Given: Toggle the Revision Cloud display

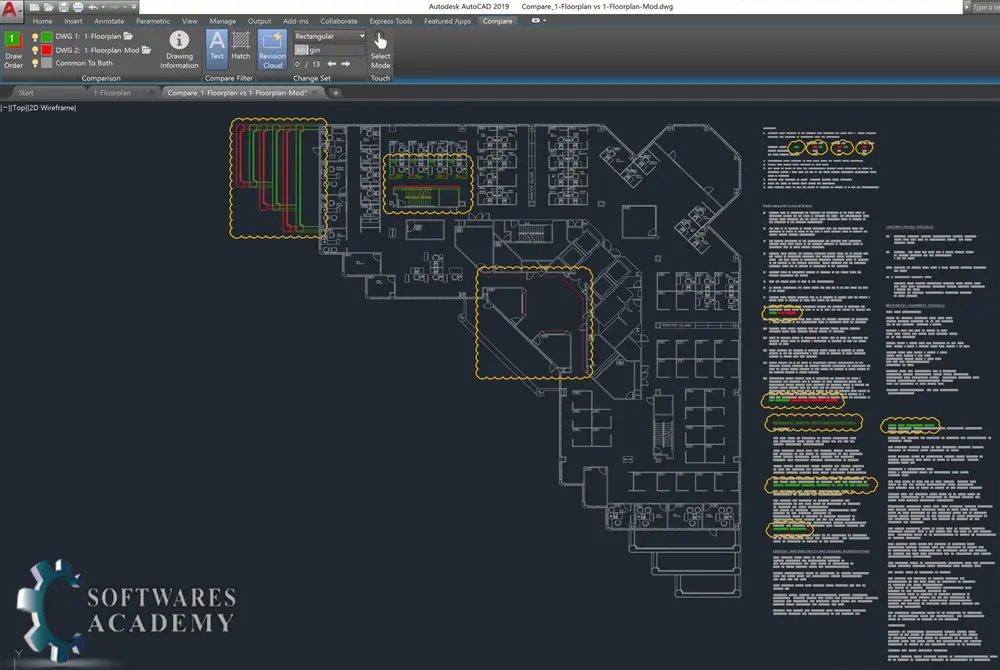Looking at the screenshot, I should [x=272, y=50].
